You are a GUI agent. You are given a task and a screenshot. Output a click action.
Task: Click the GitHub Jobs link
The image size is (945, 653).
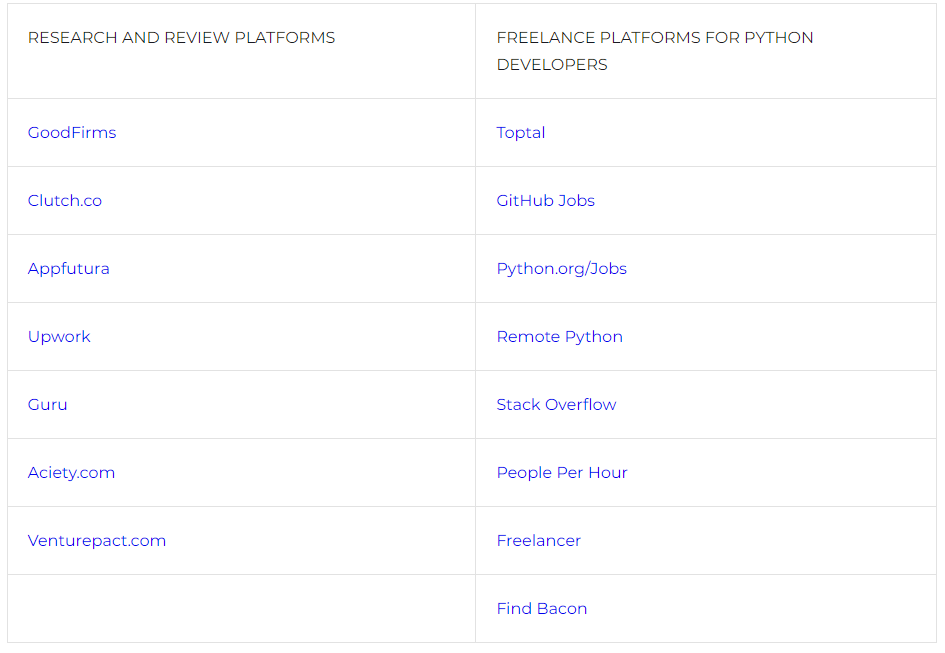[545, 201]
